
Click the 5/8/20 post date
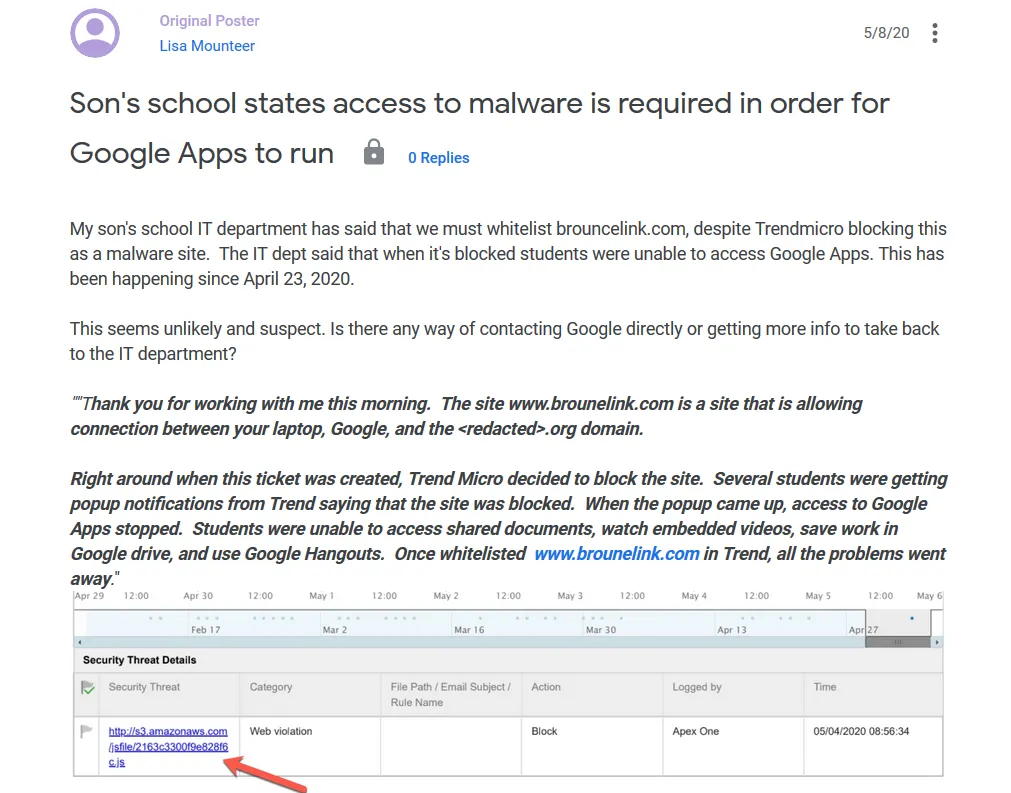point(887,33)
